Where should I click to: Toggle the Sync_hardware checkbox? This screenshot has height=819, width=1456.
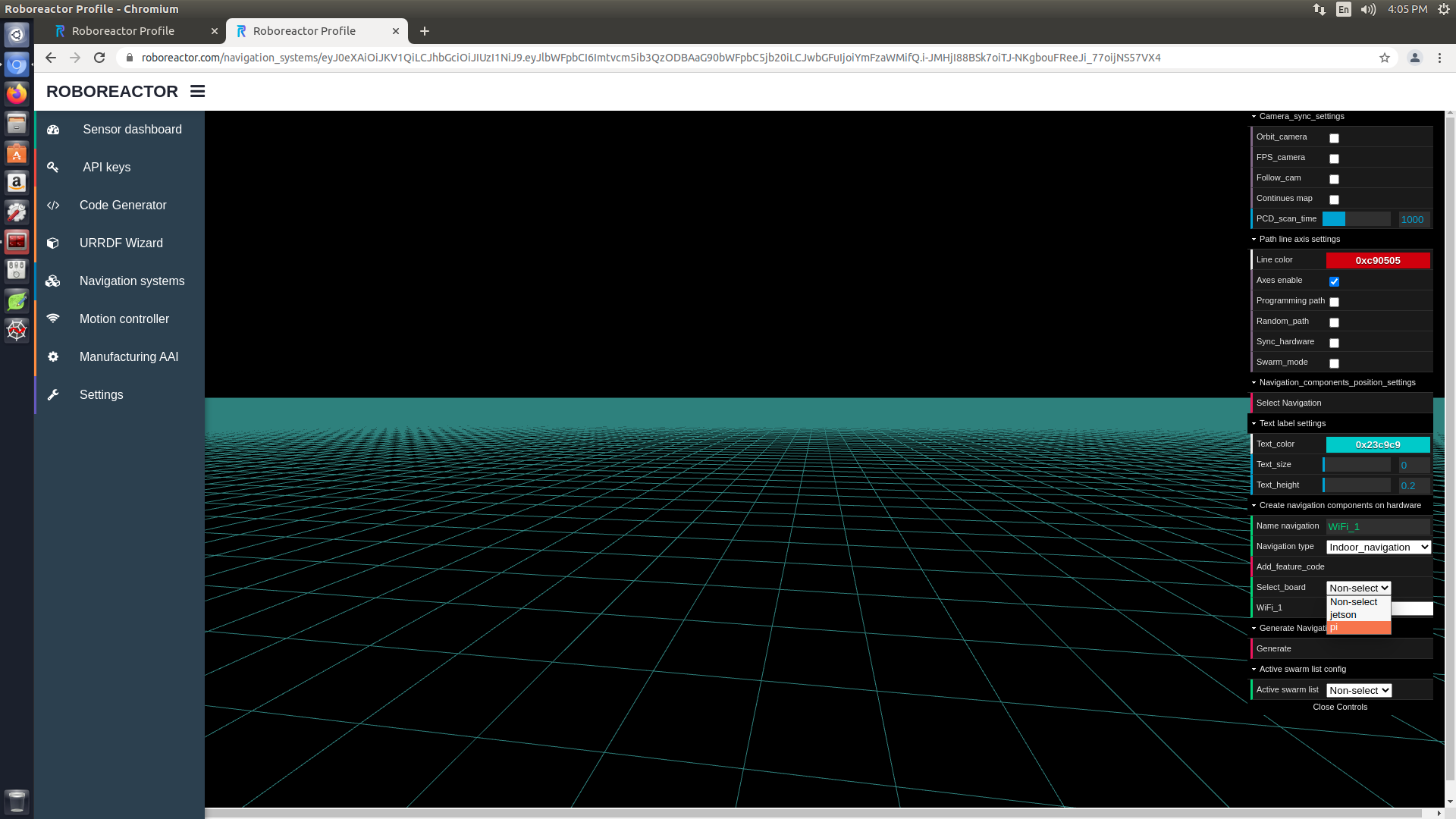coord(1334,343)
